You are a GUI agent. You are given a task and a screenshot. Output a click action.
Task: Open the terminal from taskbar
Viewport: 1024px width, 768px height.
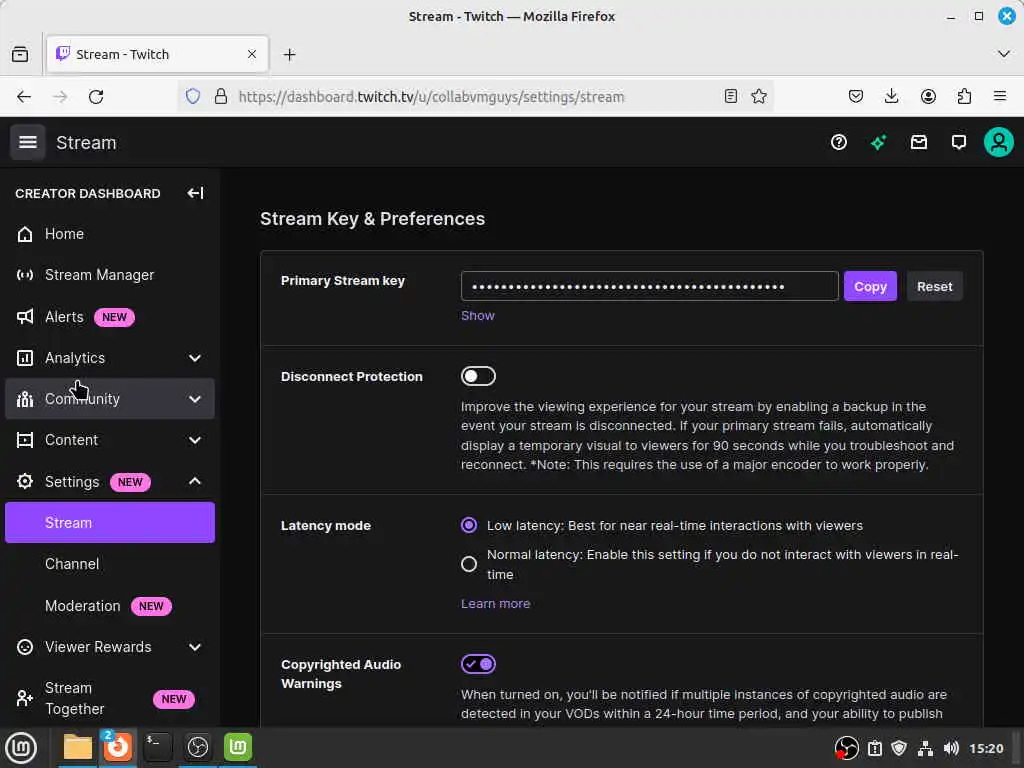157,747
